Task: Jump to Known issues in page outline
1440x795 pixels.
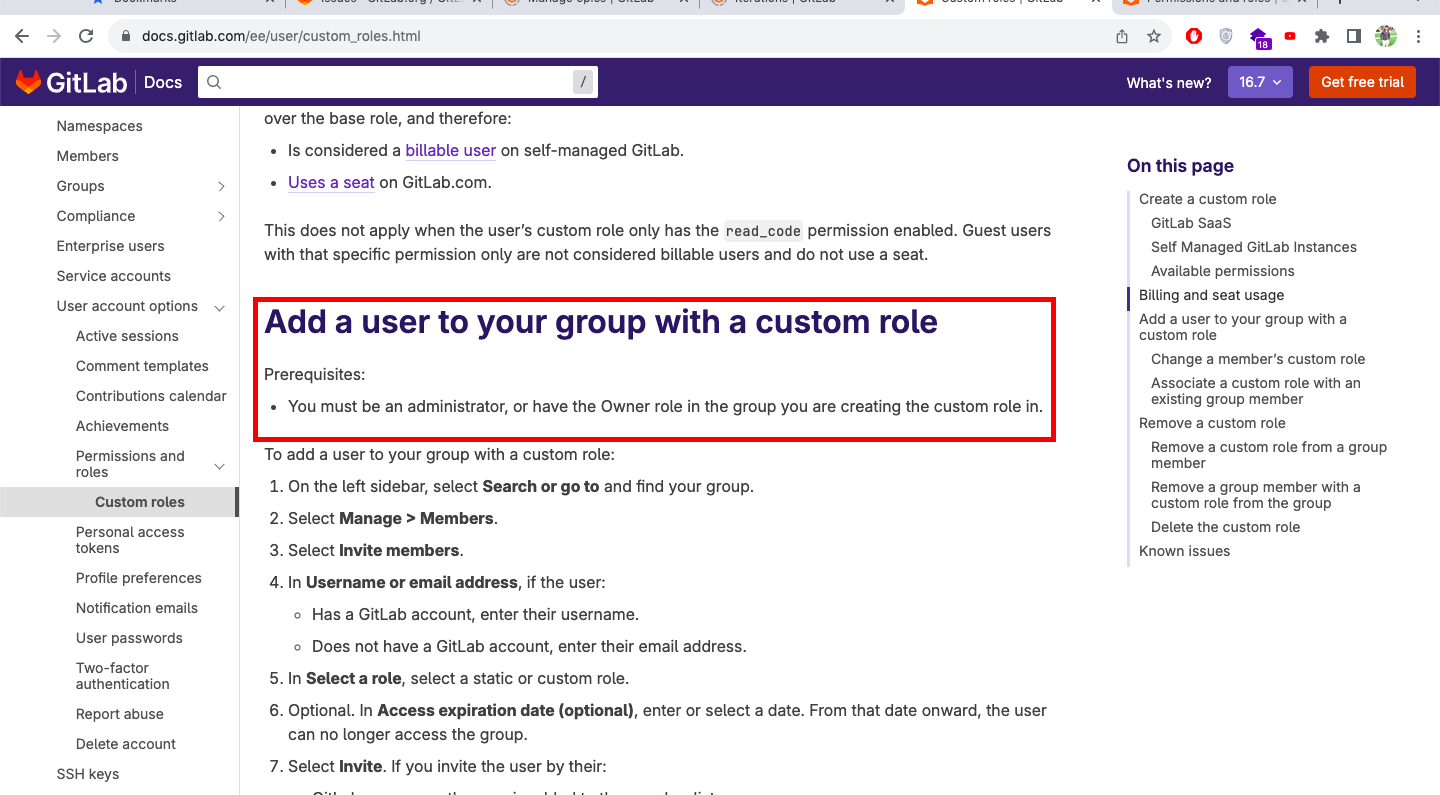Action: 1184,551
